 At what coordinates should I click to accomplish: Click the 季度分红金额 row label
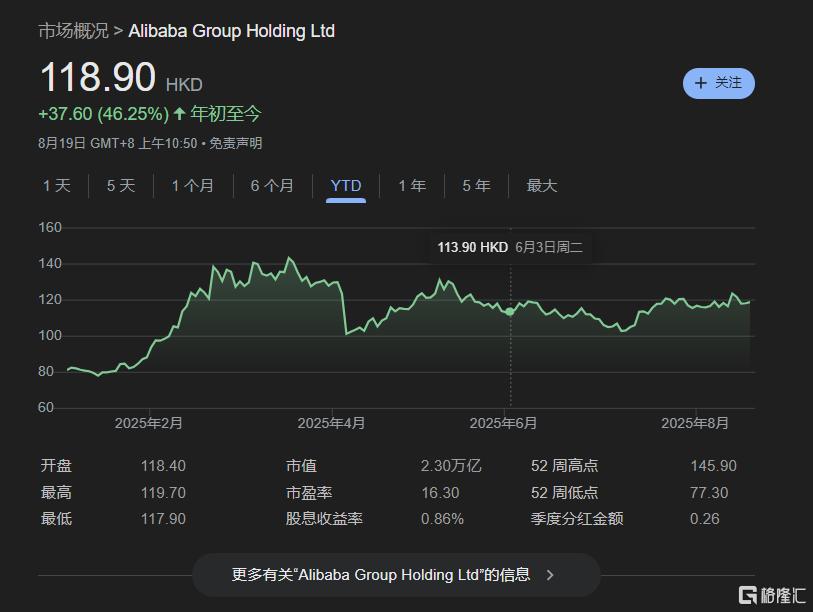click(577, 519)
